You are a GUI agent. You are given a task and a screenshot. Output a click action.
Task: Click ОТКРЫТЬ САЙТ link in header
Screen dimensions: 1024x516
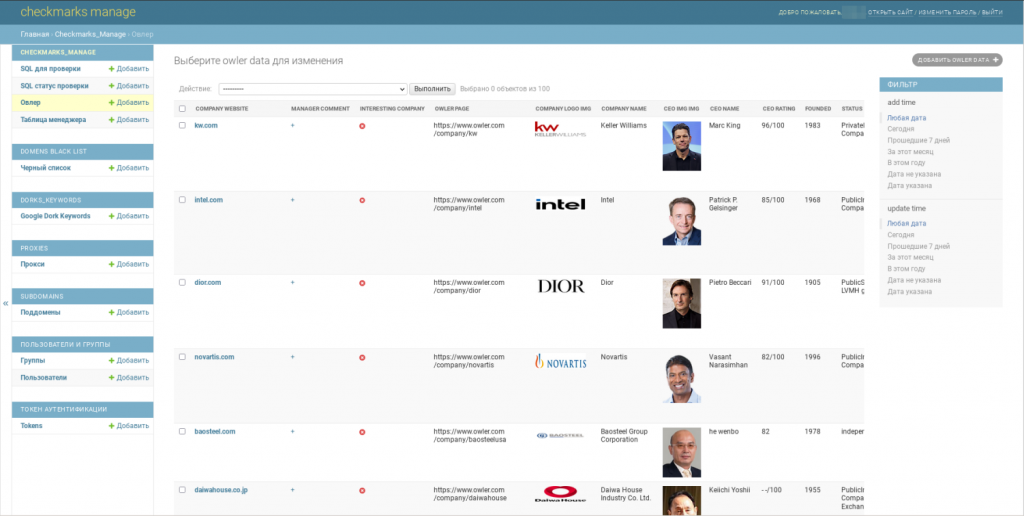[890, 12]
